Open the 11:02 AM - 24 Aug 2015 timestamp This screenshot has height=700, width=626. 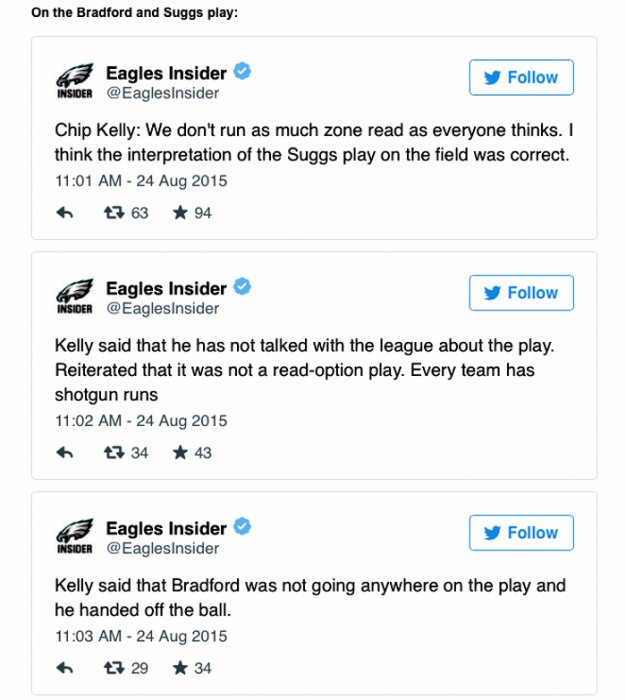tap(140, 421)
